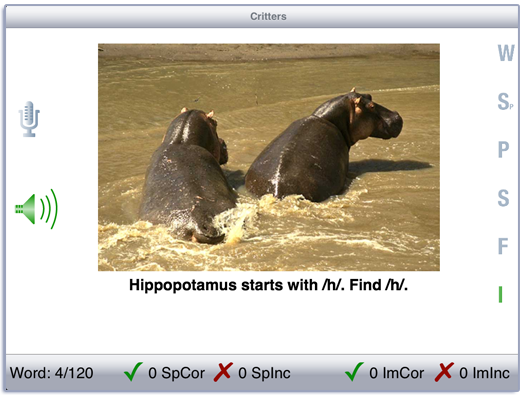Click the 'Word: 4/120' counter

point(51,373)
